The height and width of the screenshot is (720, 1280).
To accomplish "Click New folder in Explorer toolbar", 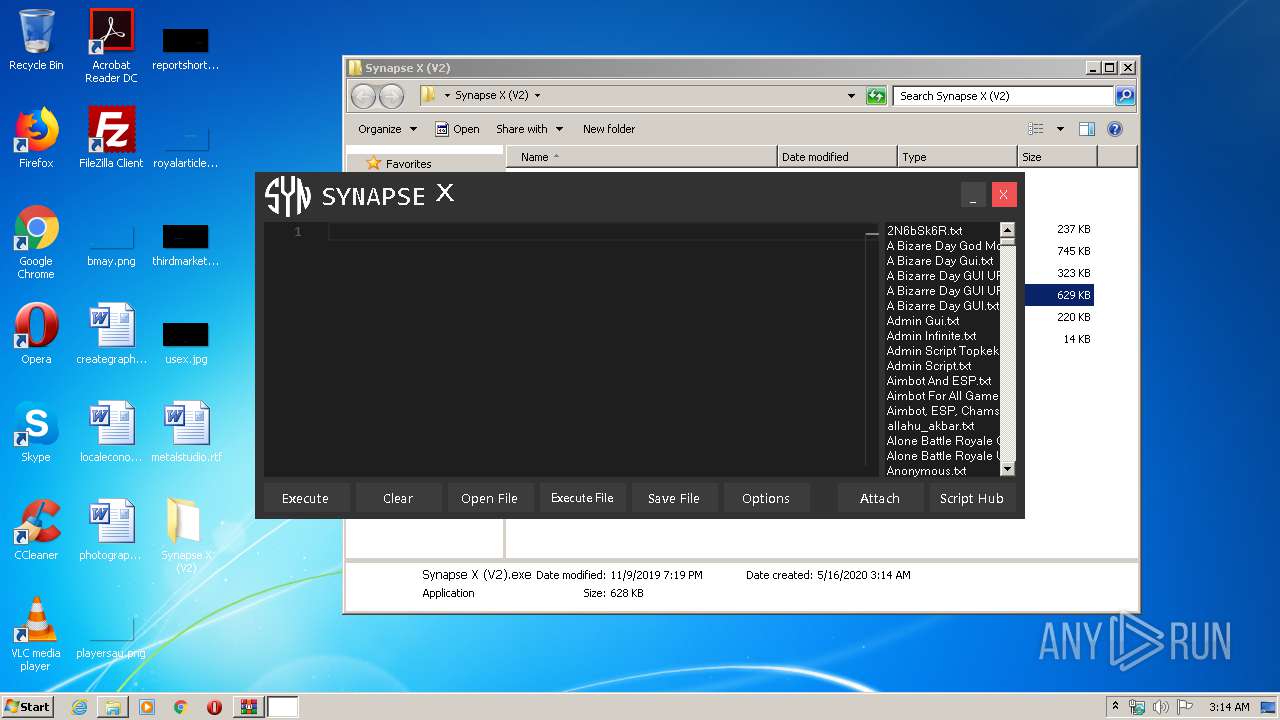I will coord(609,129).
